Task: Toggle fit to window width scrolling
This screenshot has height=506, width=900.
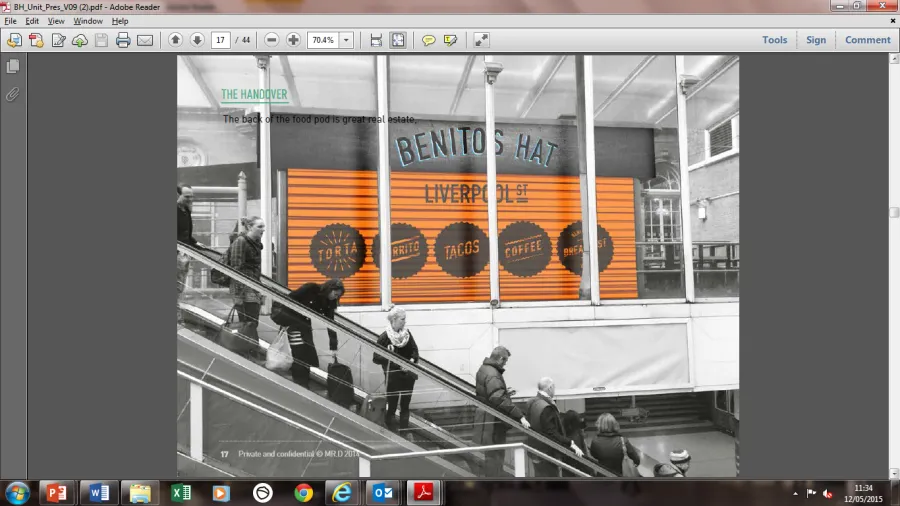Action: click(376, 40)
